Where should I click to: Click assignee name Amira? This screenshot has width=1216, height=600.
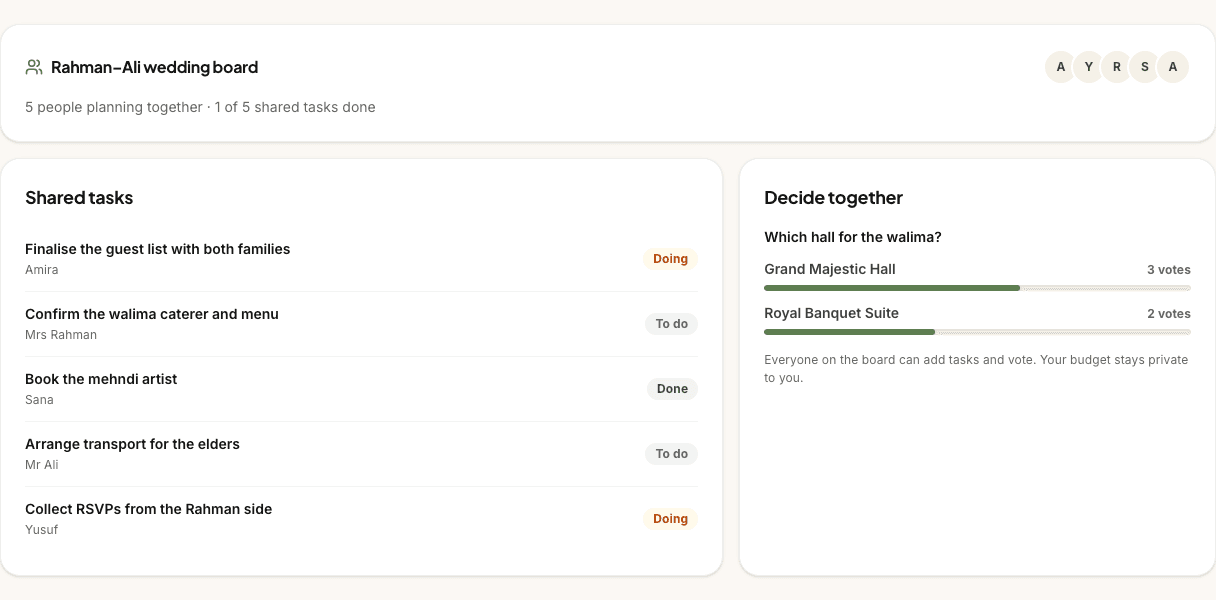pyautogui.click(x=42, y=270)
